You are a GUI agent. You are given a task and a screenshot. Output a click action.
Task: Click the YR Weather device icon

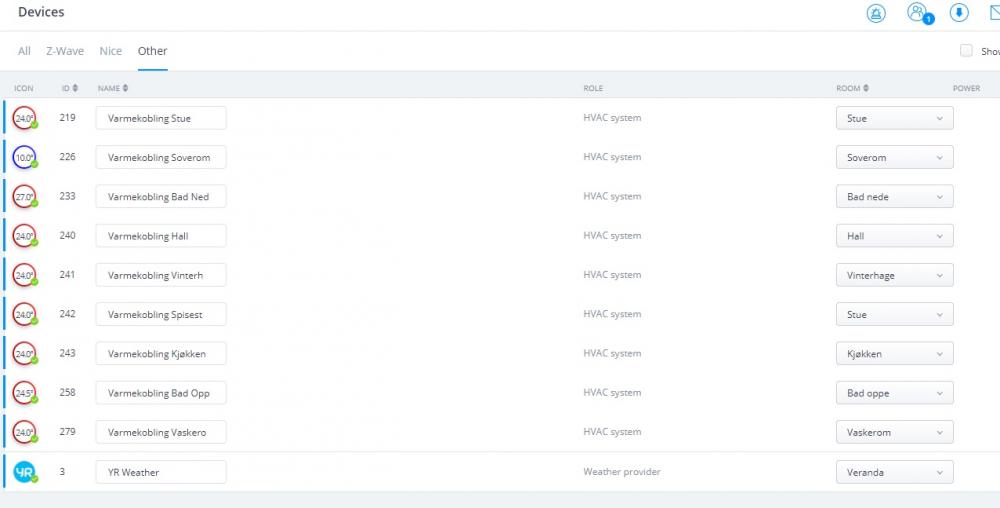[x=23, y=472]
